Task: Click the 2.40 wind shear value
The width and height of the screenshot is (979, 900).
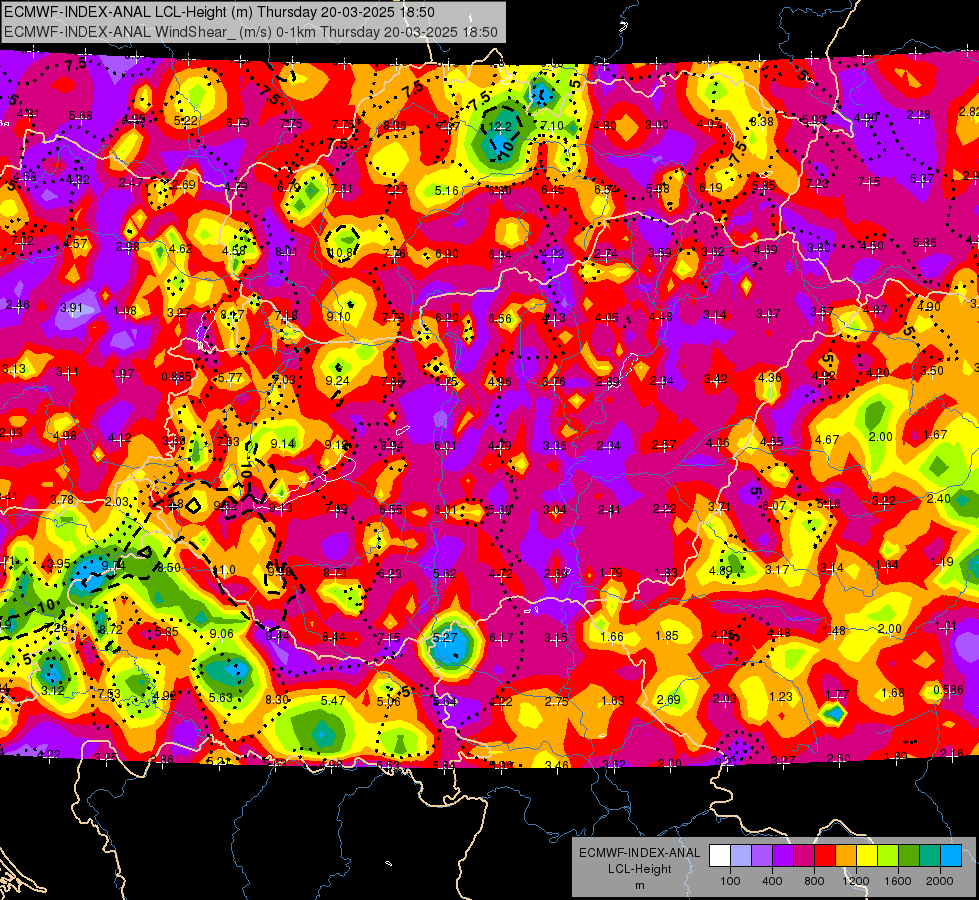Action: [938, 498]
